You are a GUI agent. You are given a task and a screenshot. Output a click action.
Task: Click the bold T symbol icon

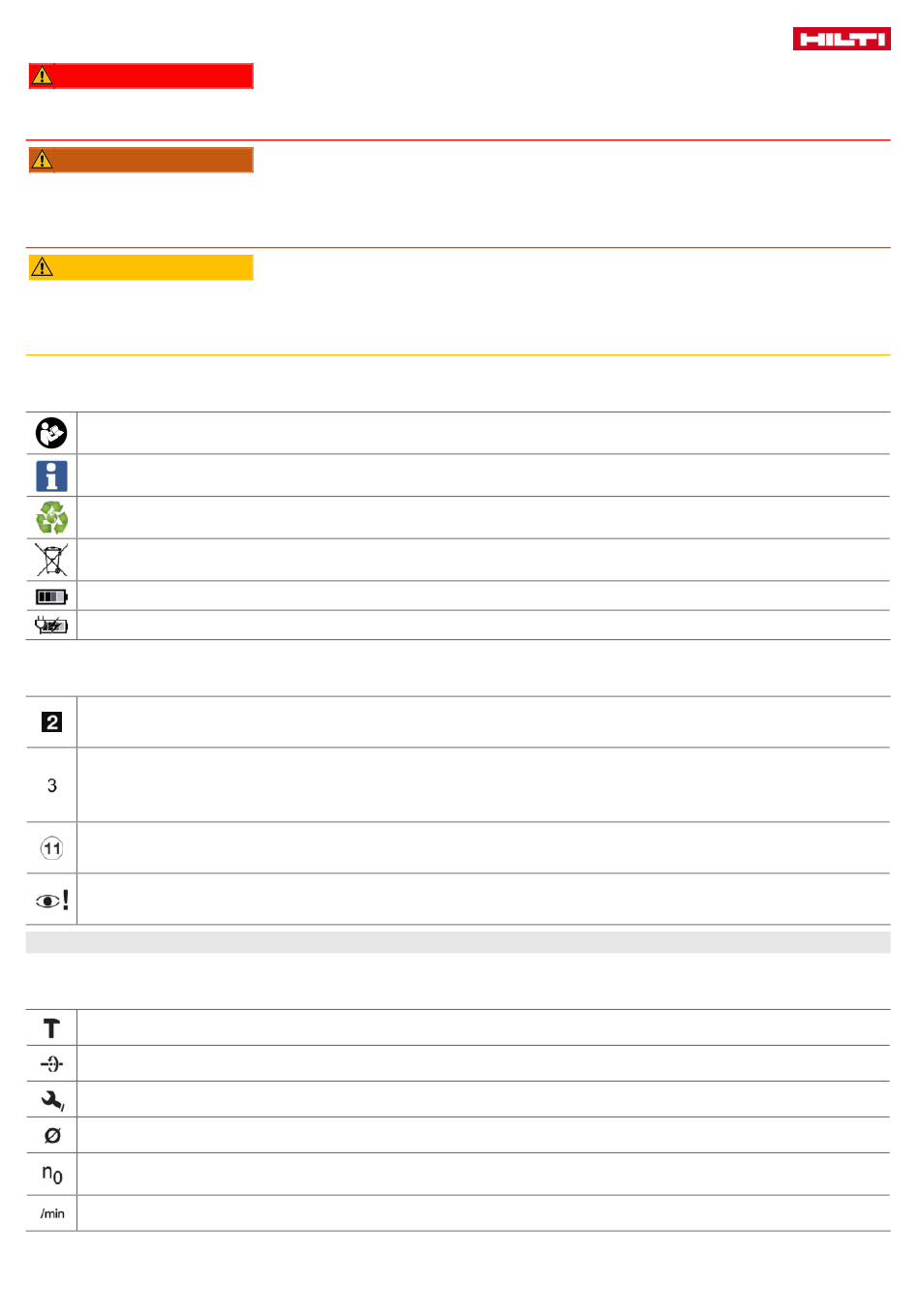(51, 1028)
